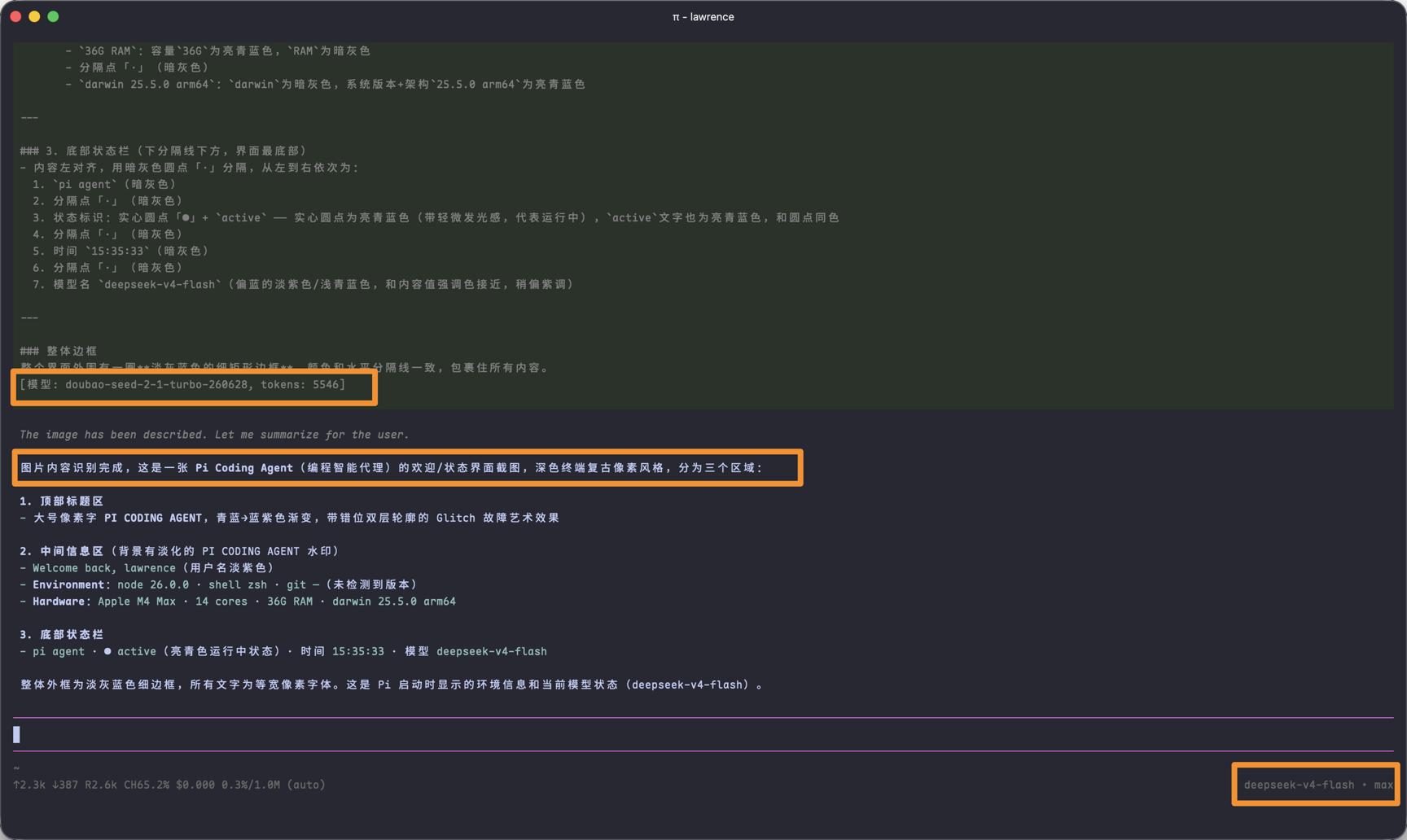Click the '7. 模型名 `deepseek-v4-flash`' list item
The image size is (1407, 840).
pos(303,284)
